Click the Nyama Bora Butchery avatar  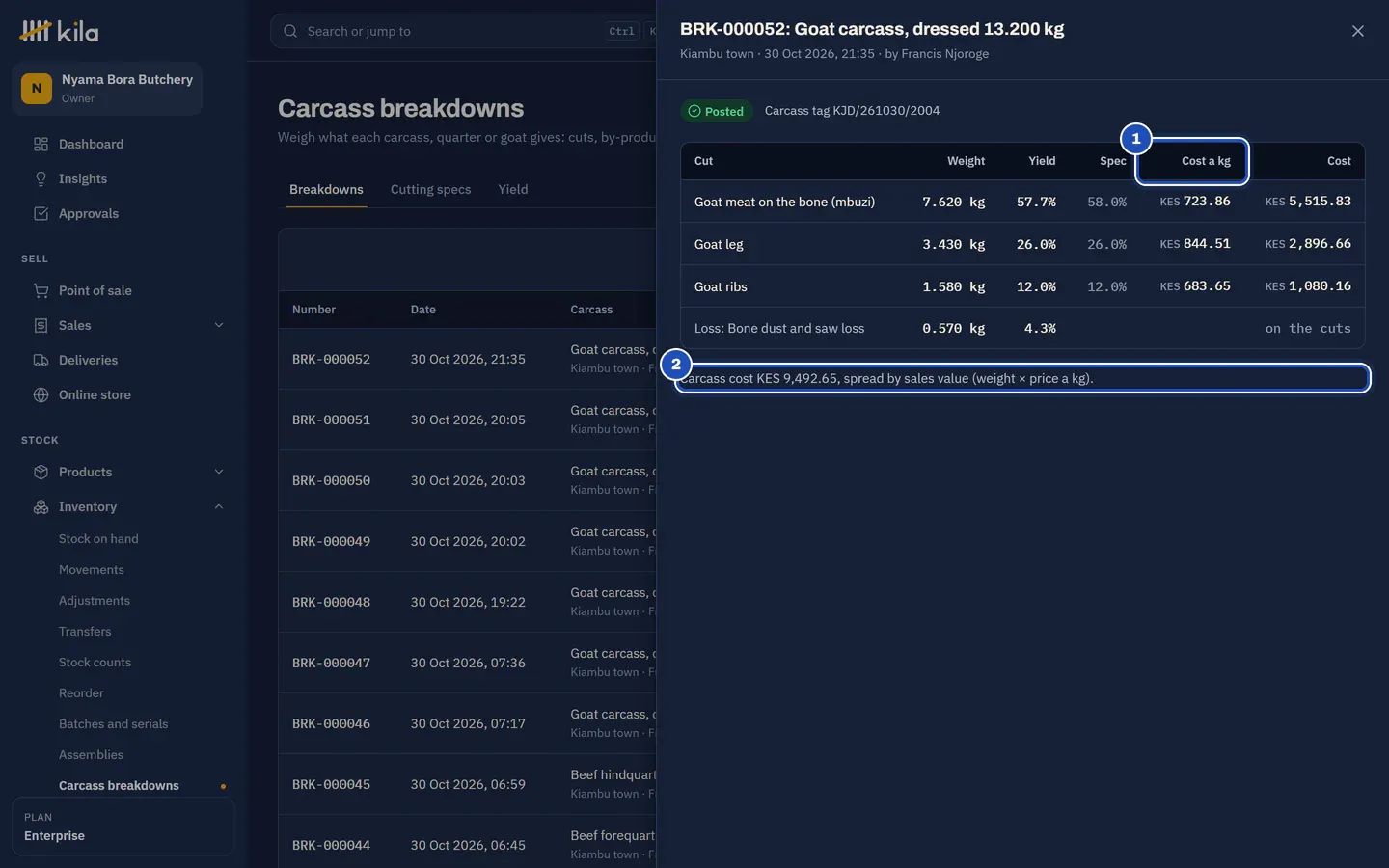(x=37, y=88)
